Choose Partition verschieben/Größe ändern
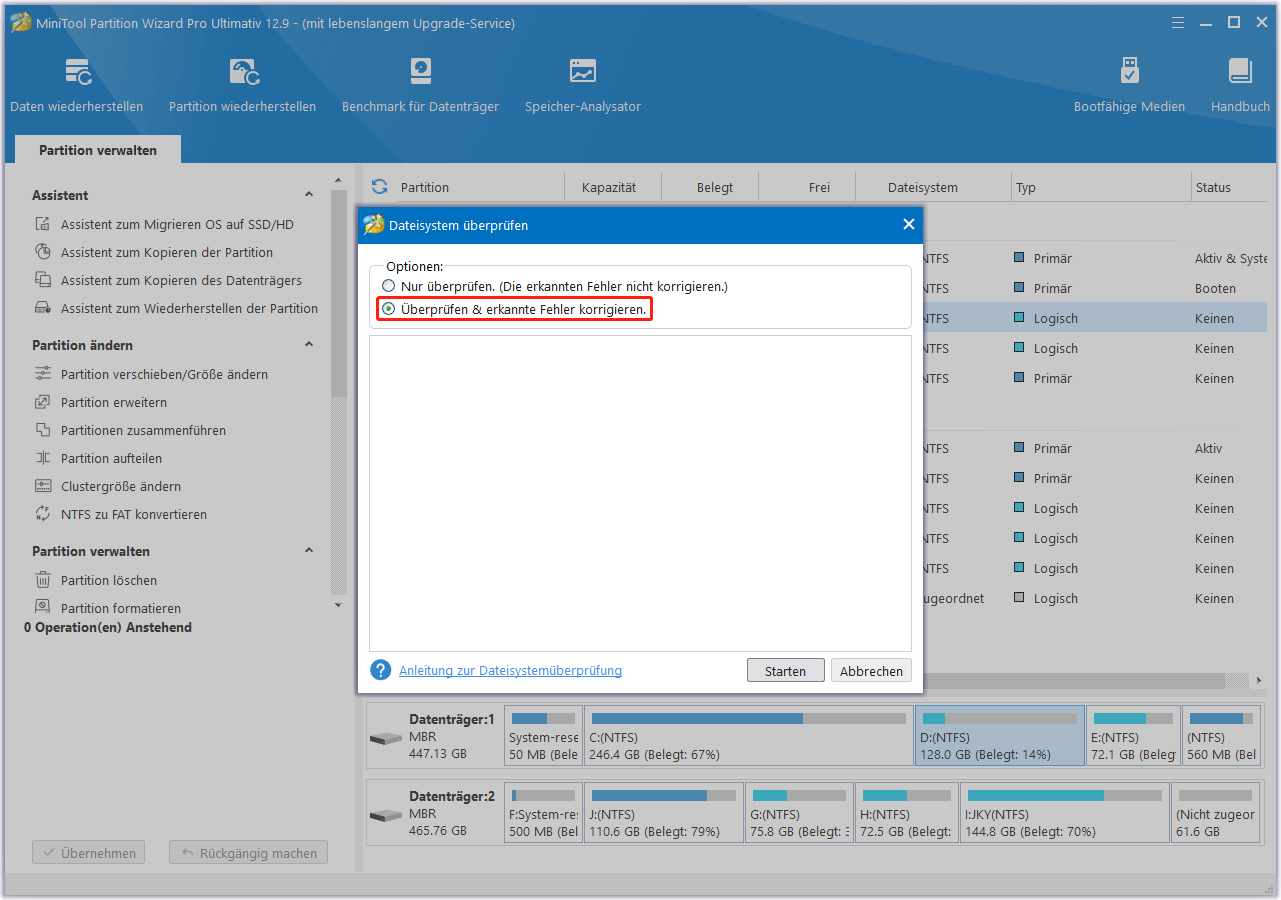 (x=164, y=375)
